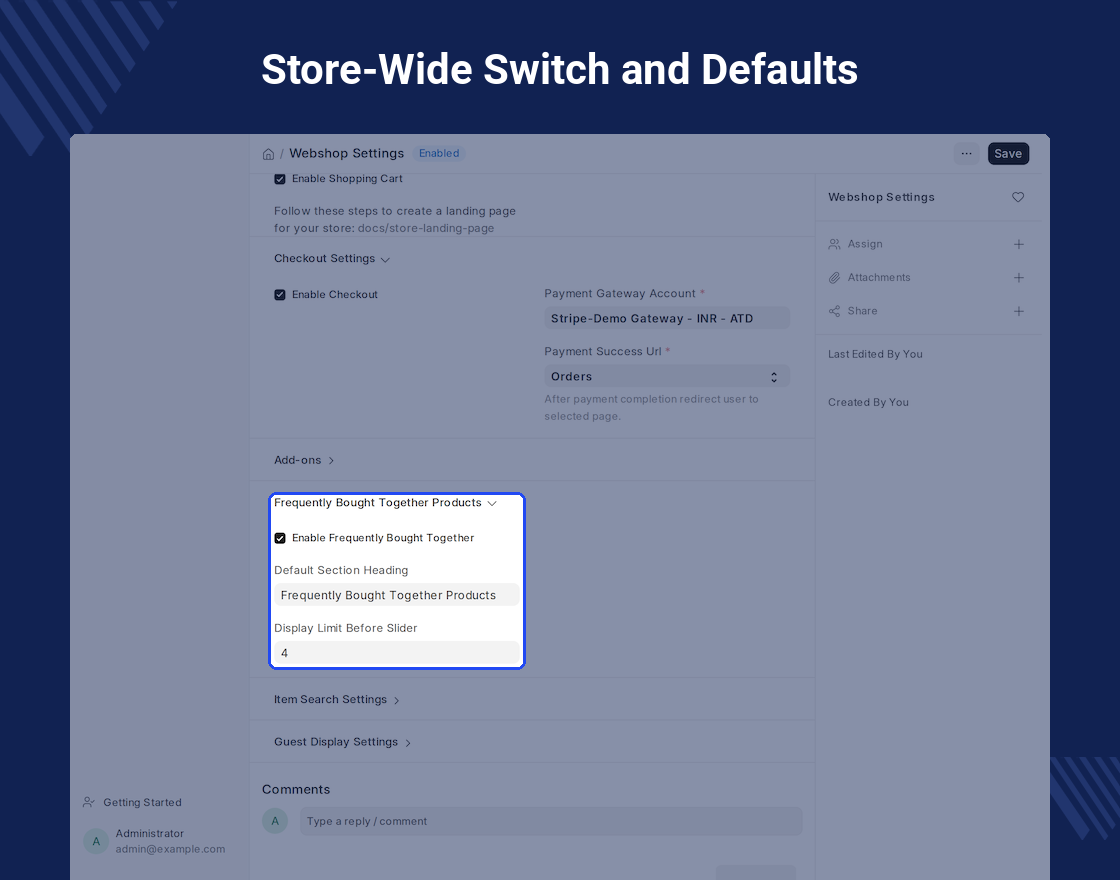
Task: Click the Display Limit Before Slider field
Action: click(396, 653)
